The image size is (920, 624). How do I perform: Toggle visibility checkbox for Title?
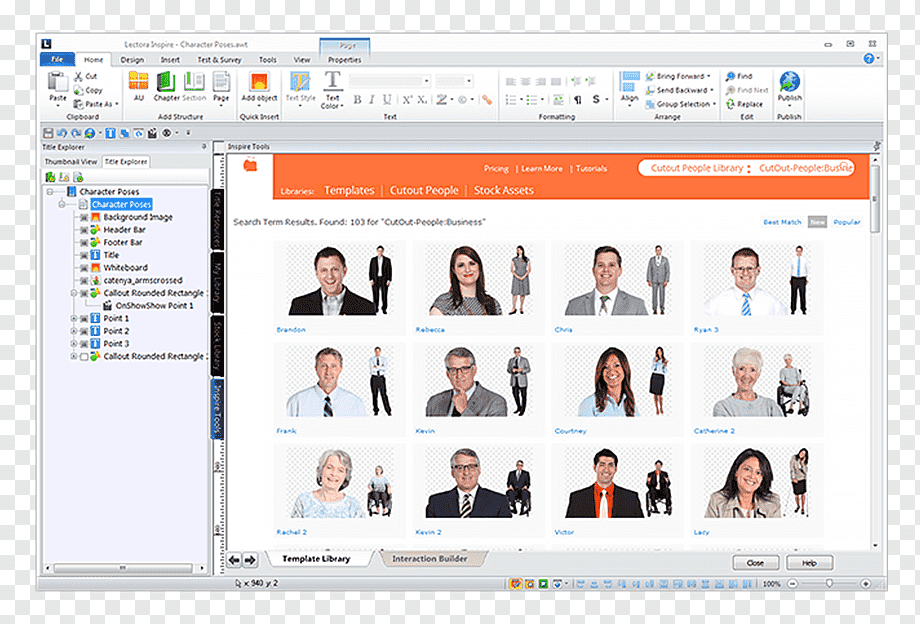point(84,255)
